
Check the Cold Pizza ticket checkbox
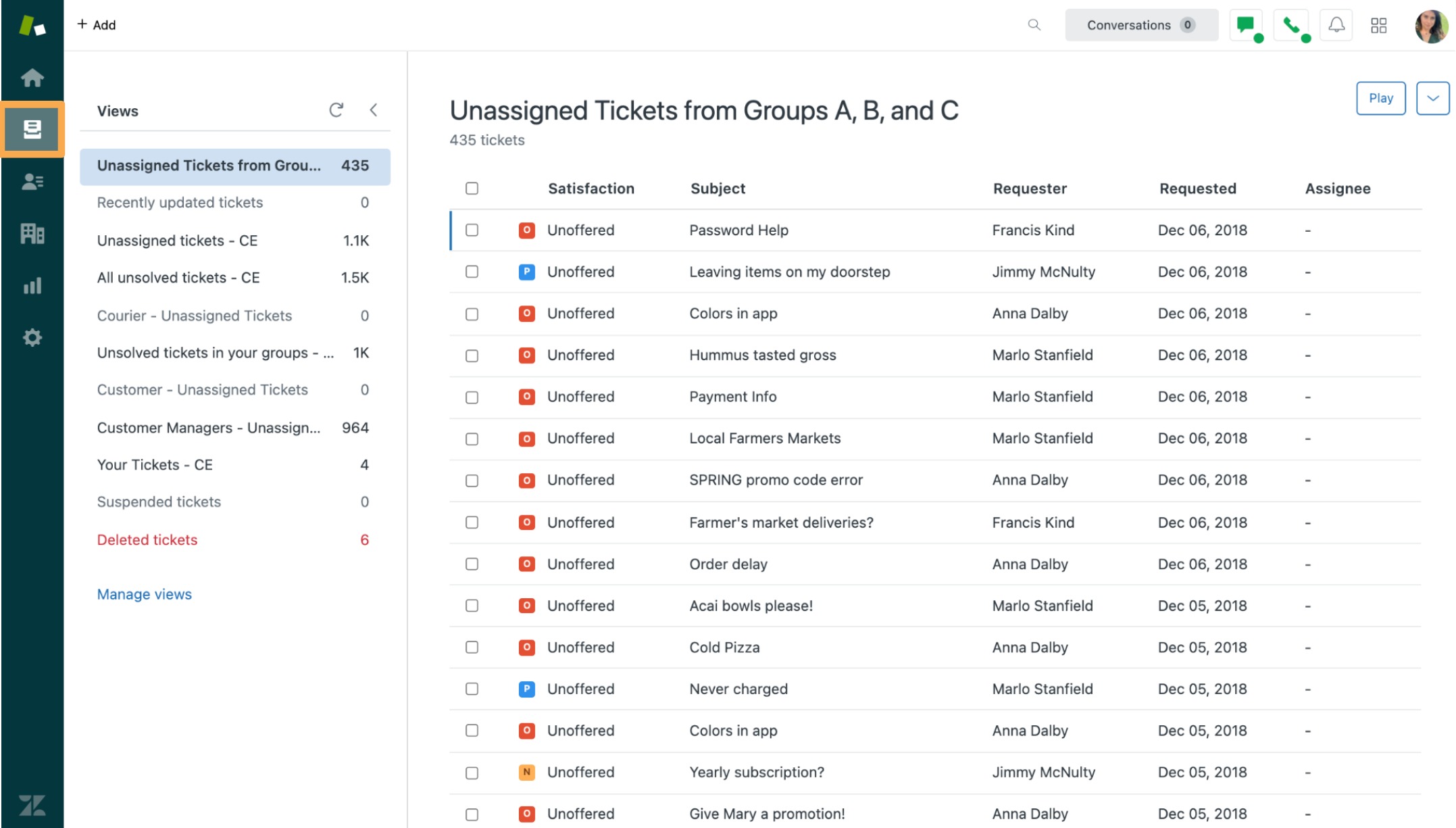click(471, 647)
